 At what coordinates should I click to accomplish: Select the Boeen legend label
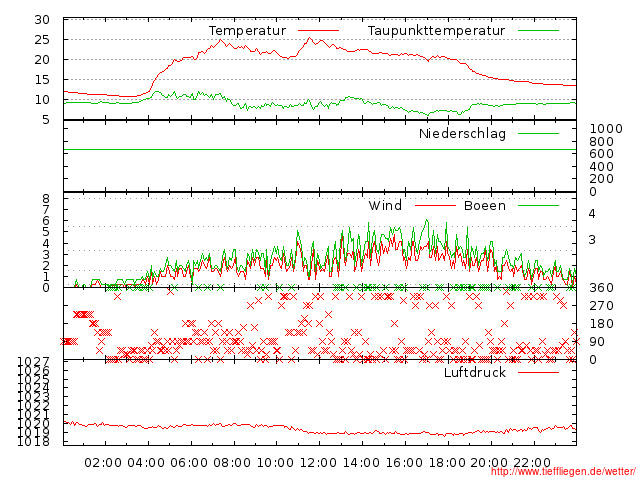[485, 205]
